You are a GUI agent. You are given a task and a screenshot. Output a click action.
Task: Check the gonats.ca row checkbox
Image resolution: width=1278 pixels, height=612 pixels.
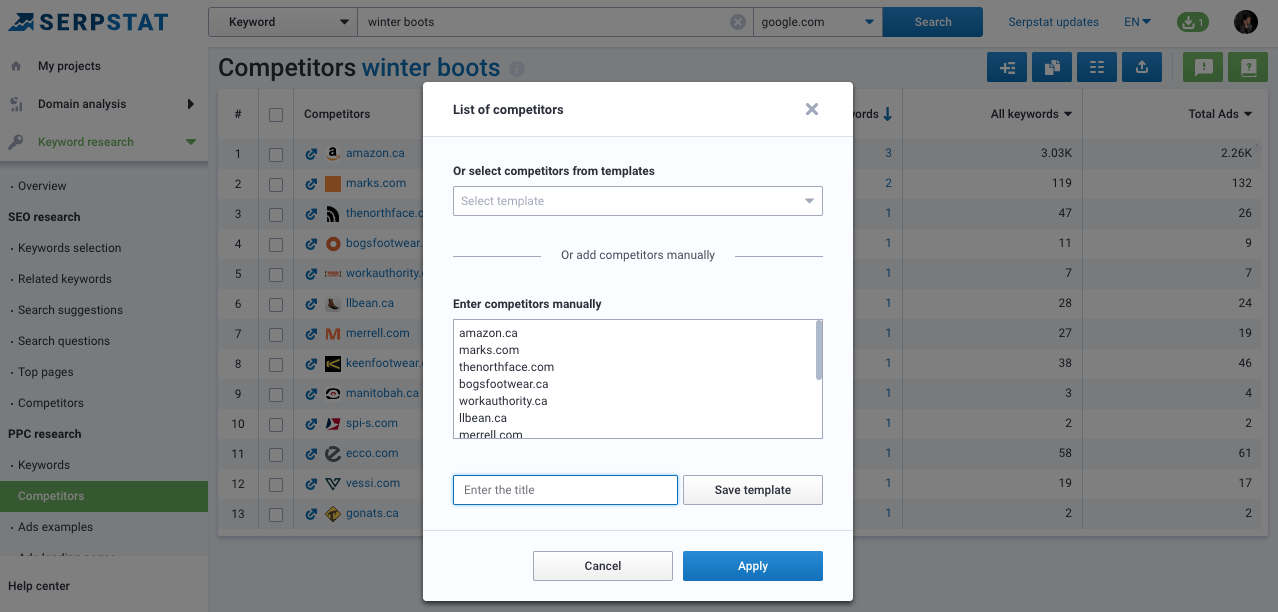(x=276, y=515)
